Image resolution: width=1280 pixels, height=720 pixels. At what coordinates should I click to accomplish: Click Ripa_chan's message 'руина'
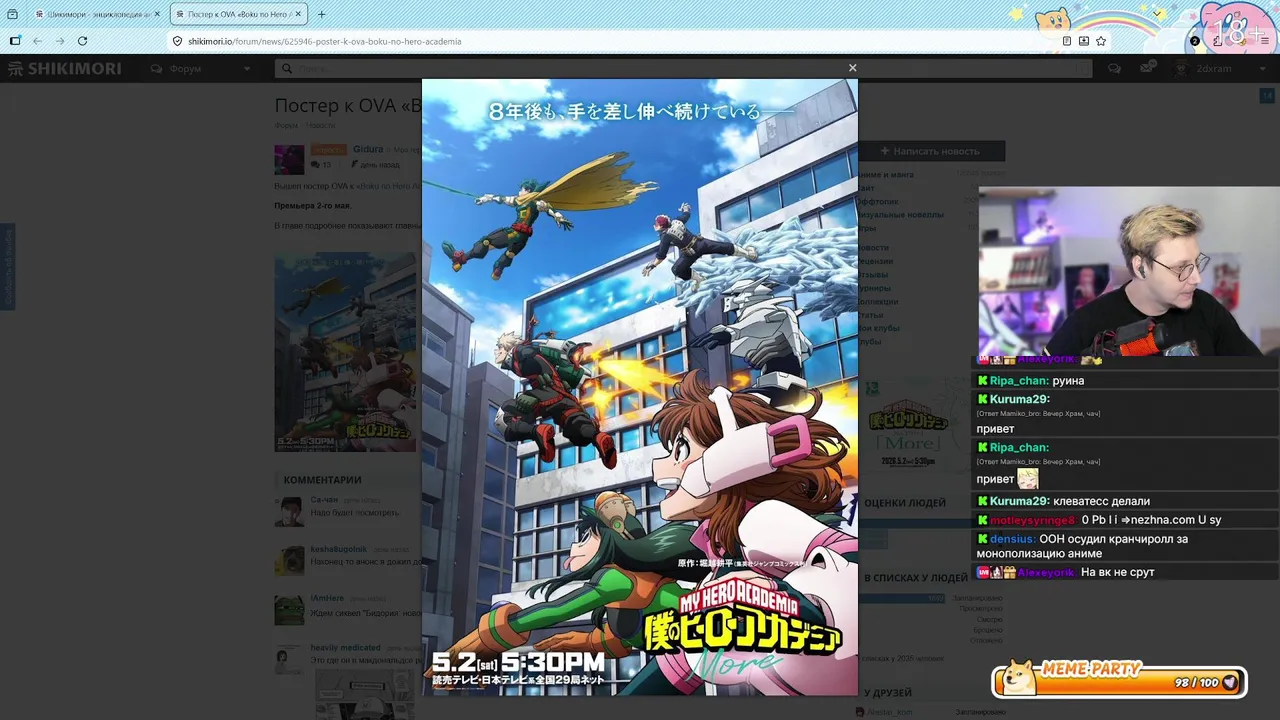(1068, 381)
